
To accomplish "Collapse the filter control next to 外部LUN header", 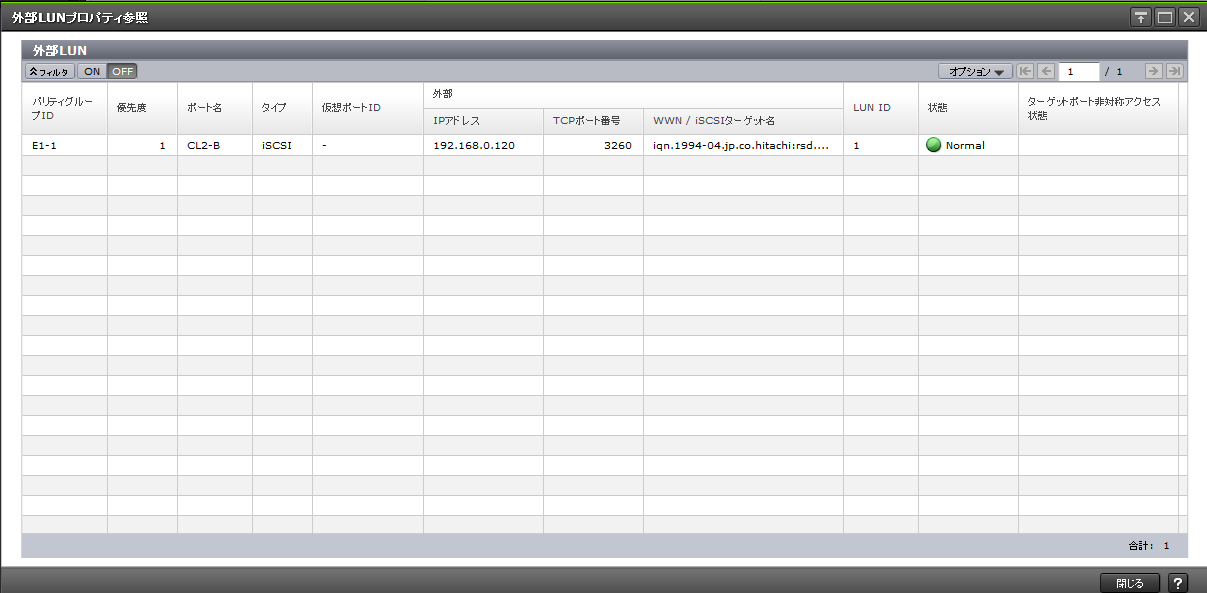I will coord(50,71).
